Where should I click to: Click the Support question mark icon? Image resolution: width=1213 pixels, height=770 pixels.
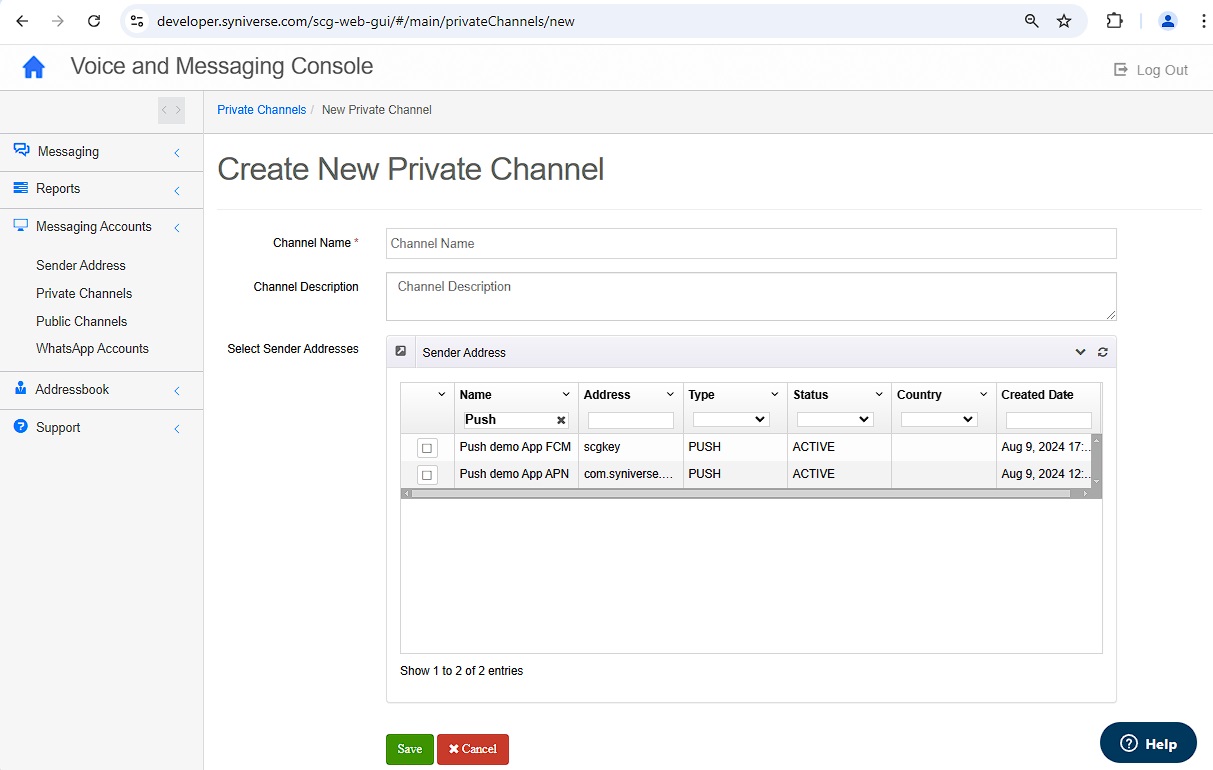tap(20, 427)
